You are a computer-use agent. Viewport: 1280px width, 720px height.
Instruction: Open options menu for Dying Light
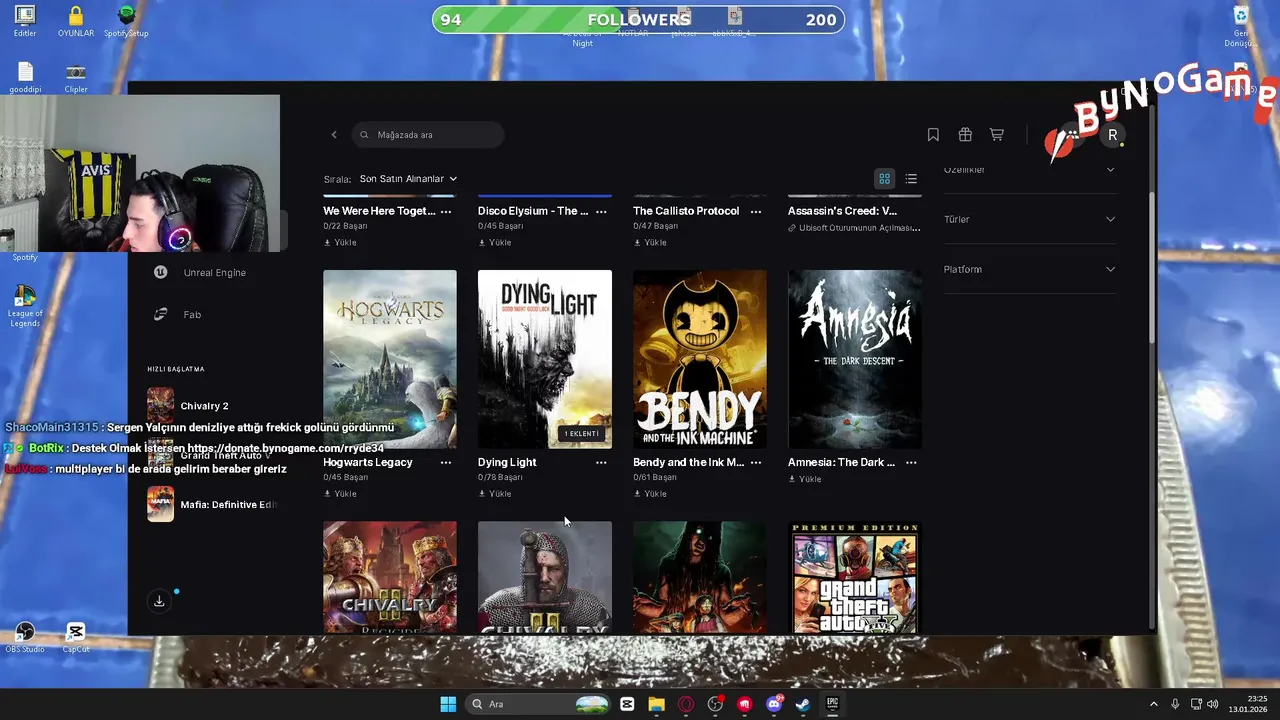(601, 462)
